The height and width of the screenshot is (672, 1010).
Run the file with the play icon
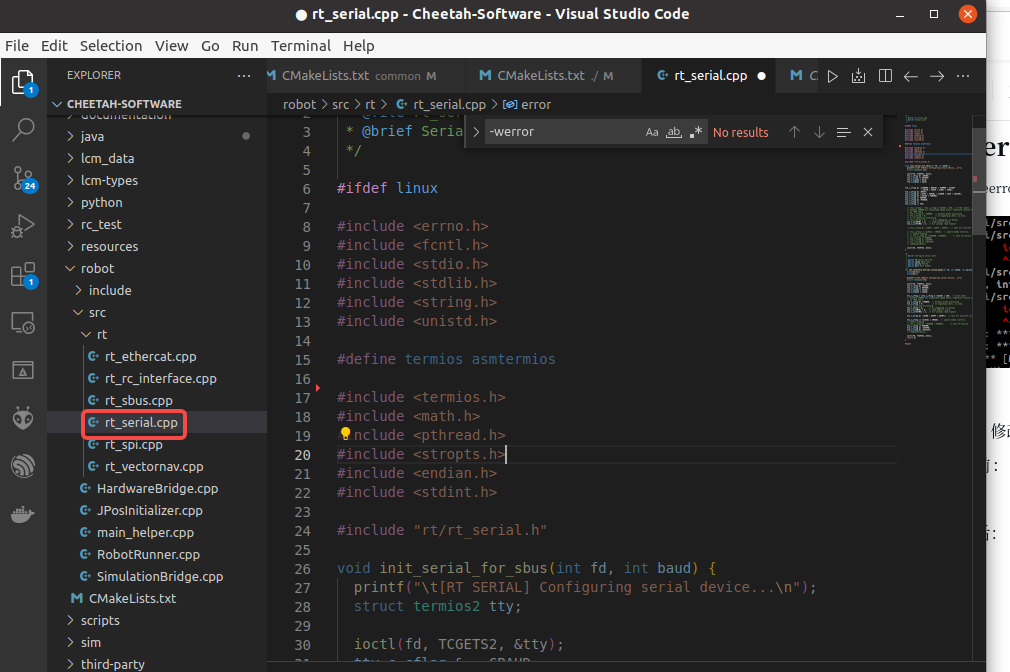point(832,76)
